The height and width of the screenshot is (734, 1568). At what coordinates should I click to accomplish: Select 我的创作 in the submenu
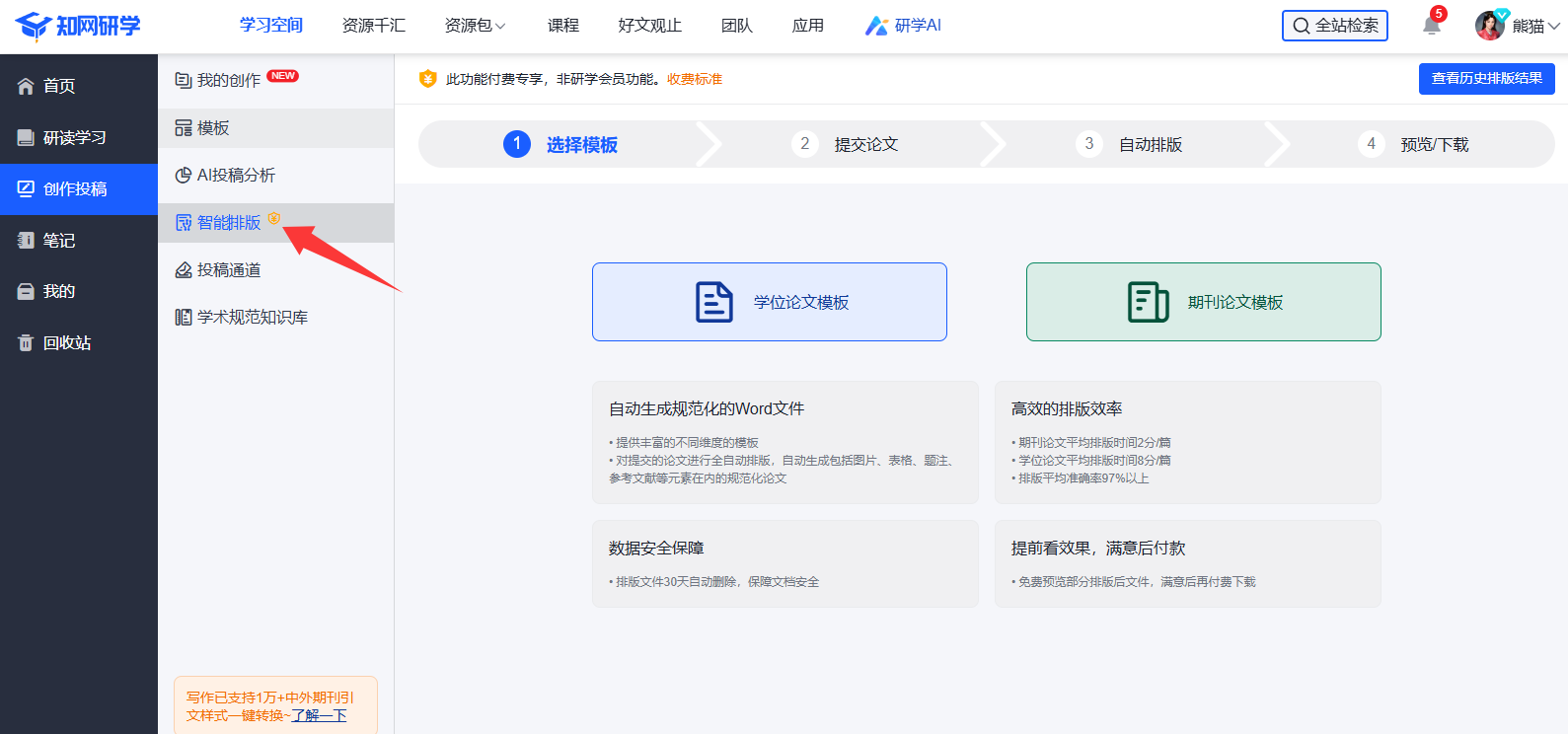click(228, 80)
